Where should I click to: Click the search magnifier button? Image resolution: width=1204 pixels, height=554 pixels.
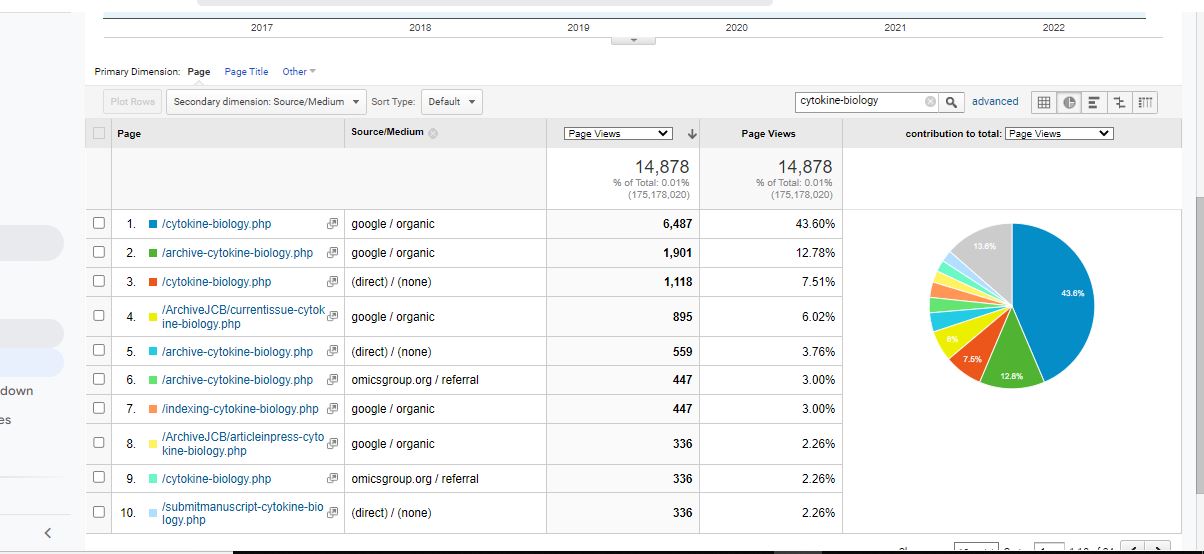[x=953, y=102]
